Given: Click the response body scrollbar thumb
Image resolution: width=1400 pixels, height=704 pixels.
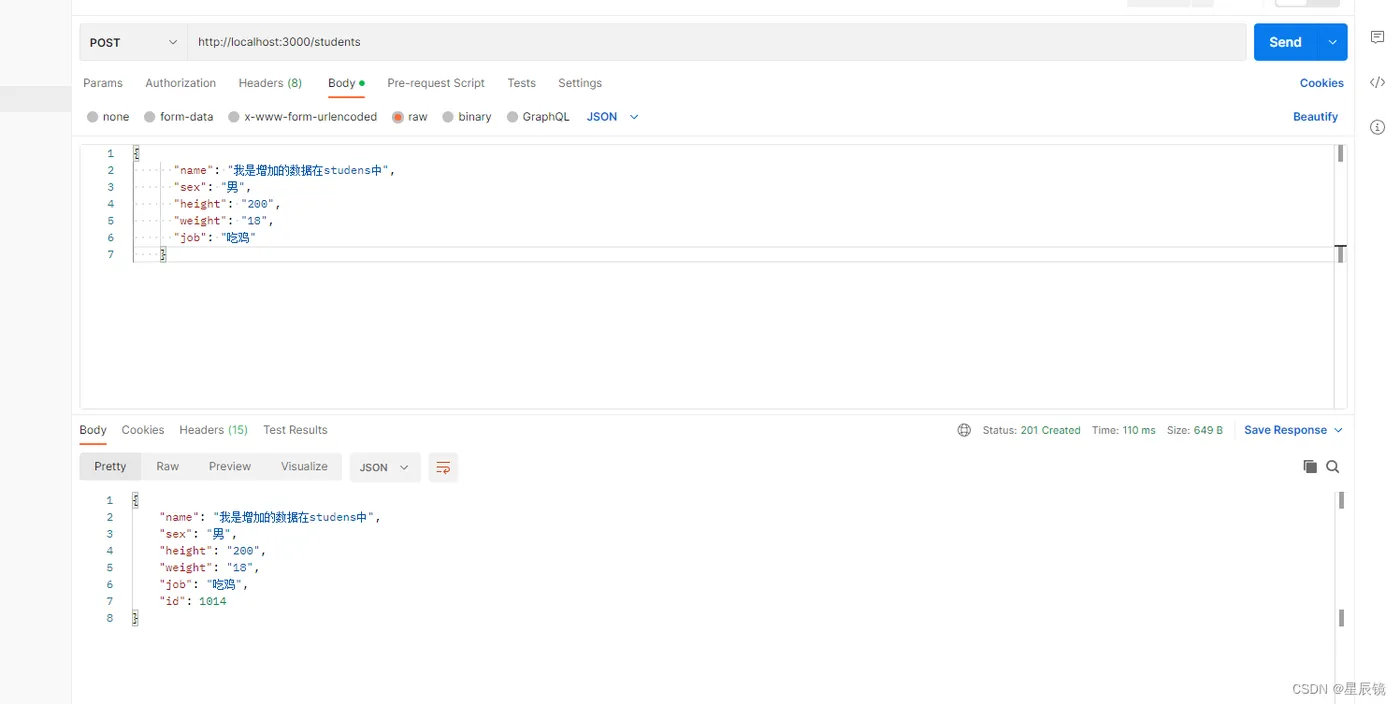Looking at the screenshot, I should 1341,499.
